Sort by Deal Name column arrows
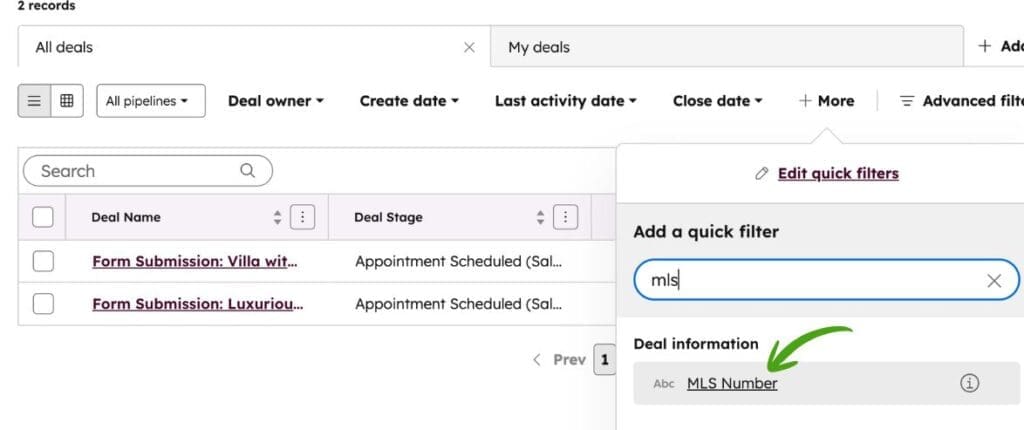Image resolution: width=1024 pixels, height=430 pixels. pyautogui.click(x=278, y=217)
